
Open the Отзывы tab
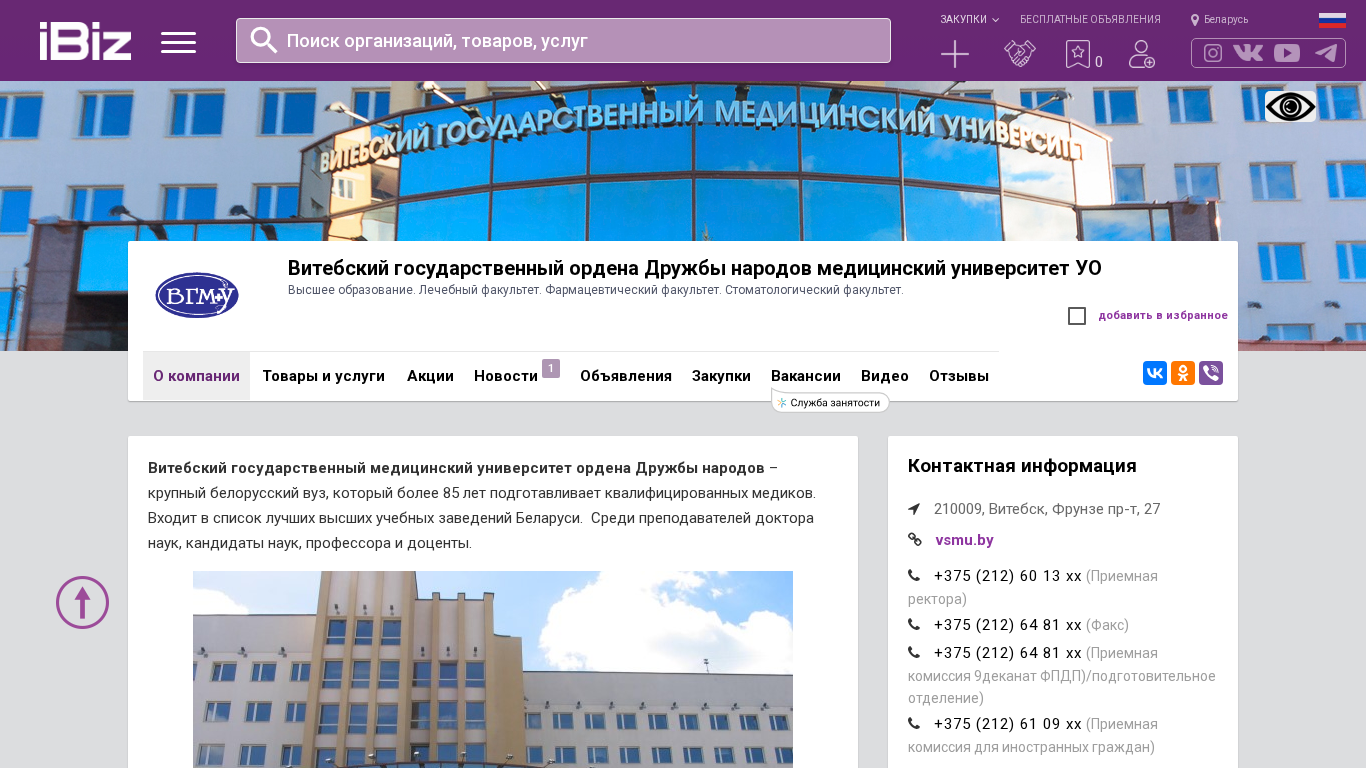[x=959, y=376]
